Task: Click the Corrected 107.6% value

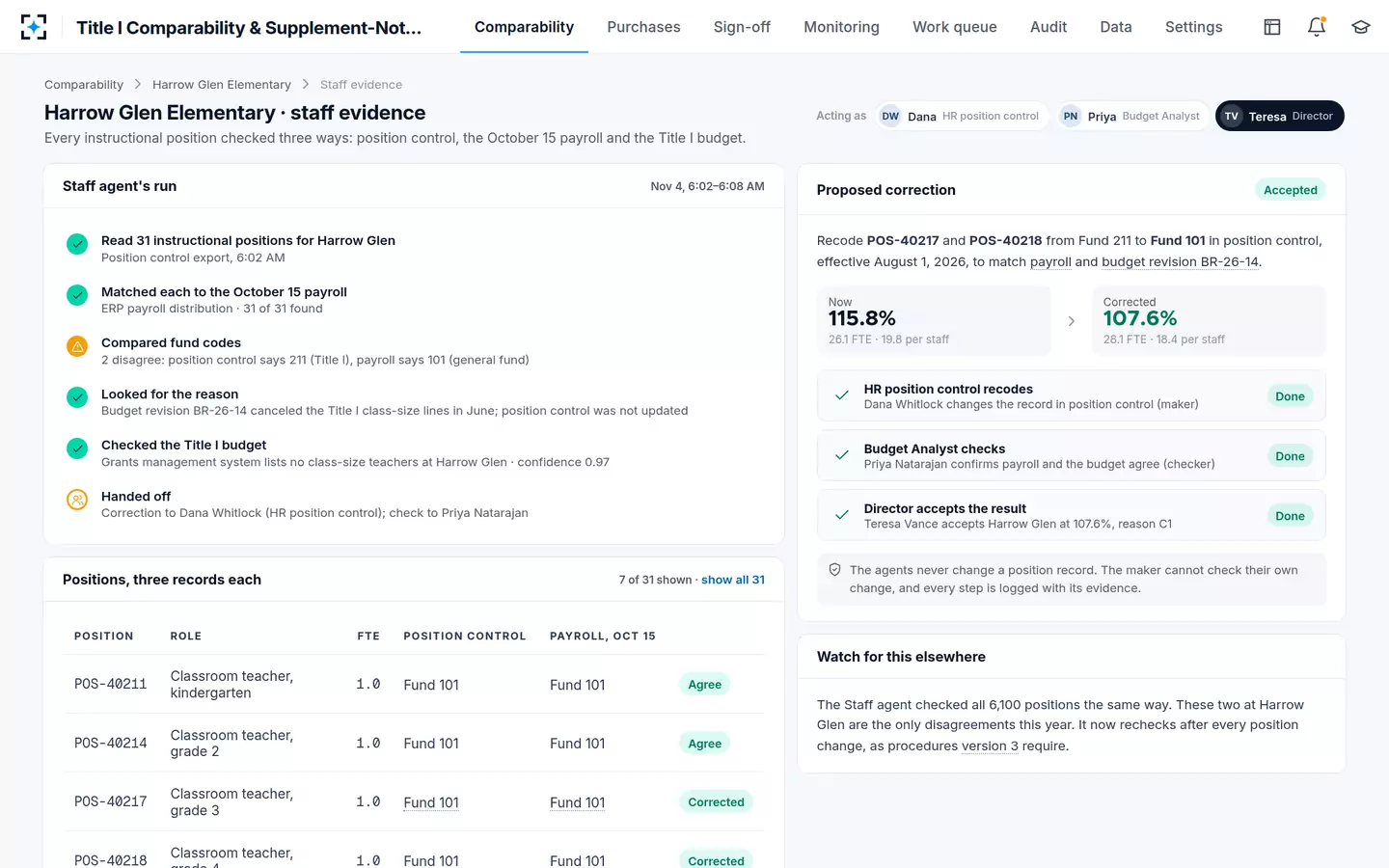Action: click(1140, 318)
